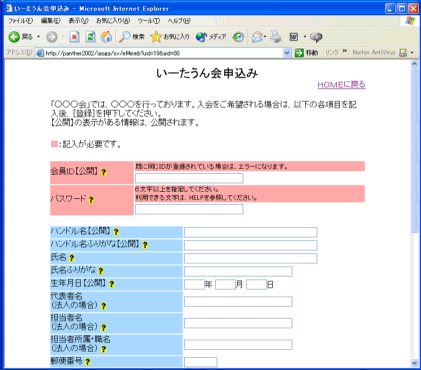Click the Internet Explorer title bar page icon
This screenshot has height=370, width=421.
[x=9, y=8]
